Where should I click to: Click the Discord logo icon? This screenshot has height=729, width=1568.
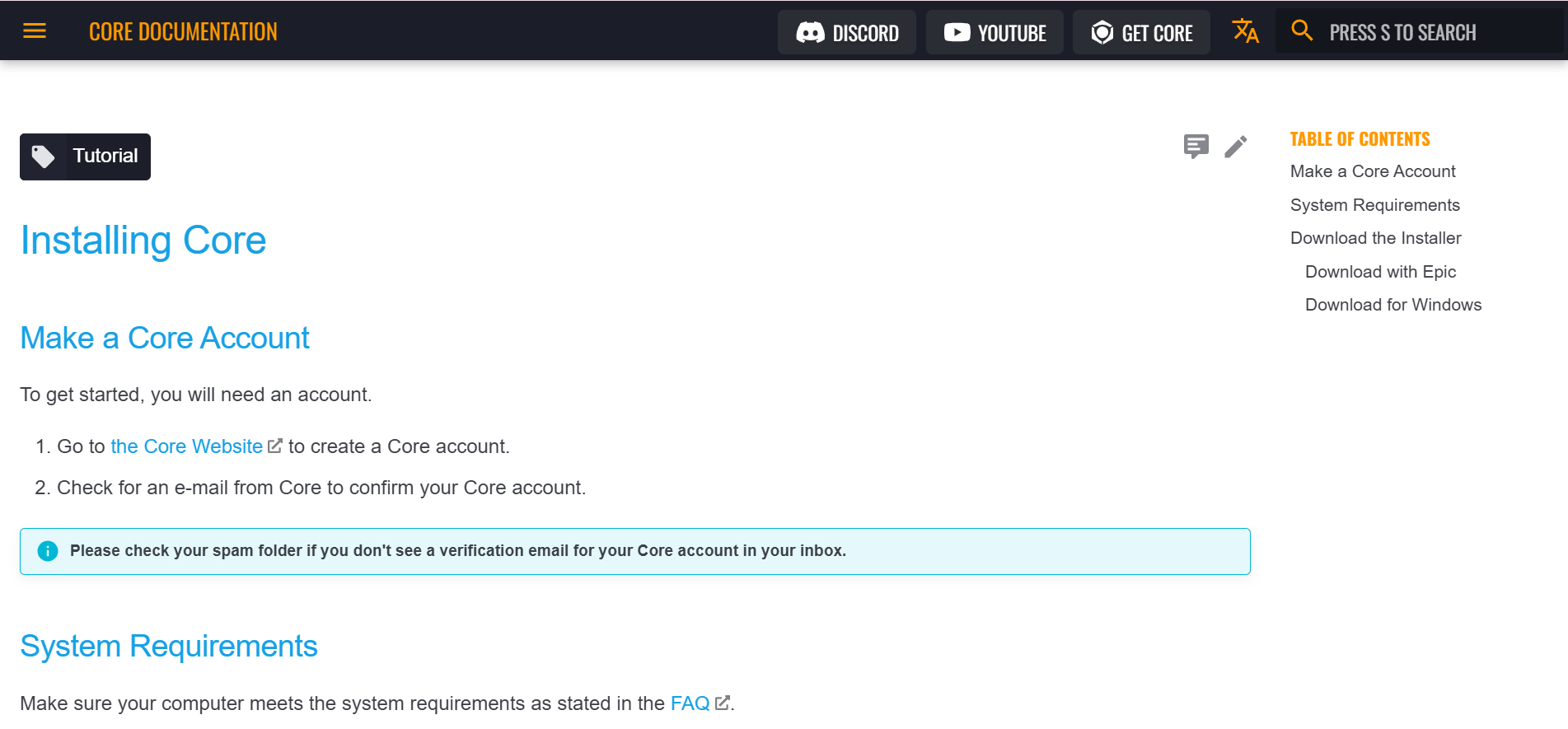click(x=810, y=32)
